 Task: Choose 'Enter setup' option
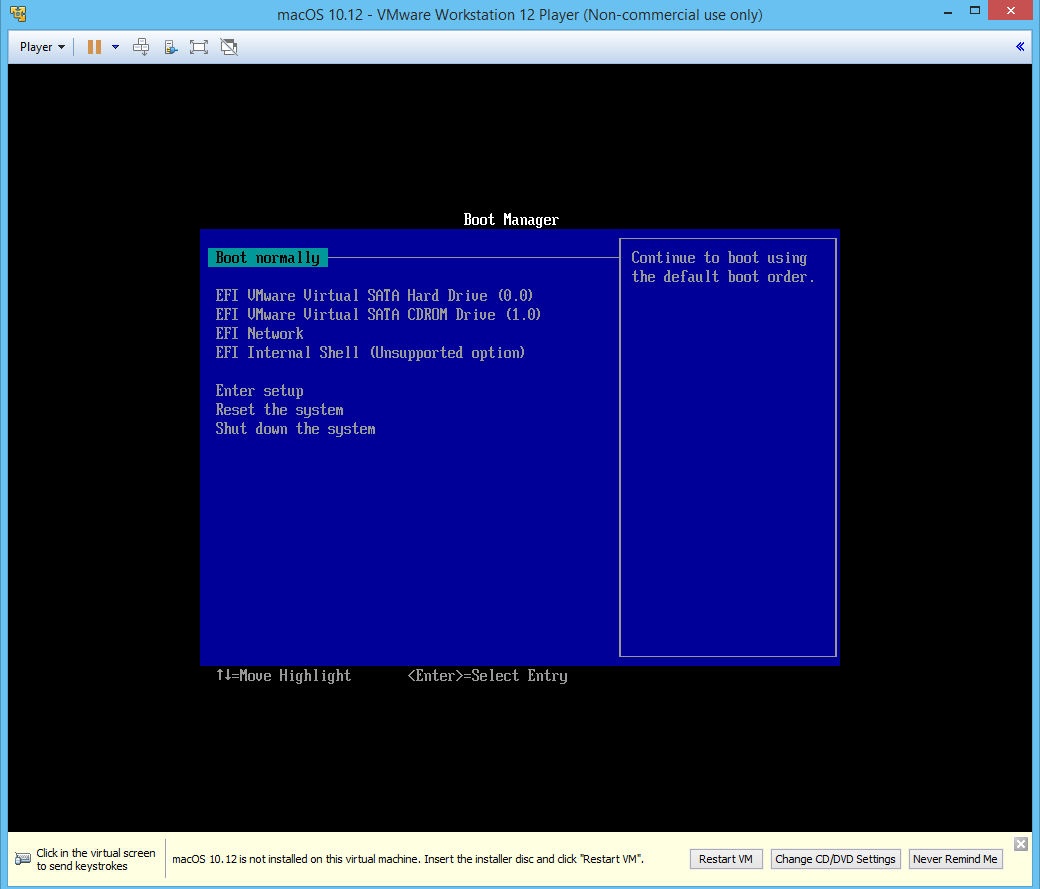point(259,391)
